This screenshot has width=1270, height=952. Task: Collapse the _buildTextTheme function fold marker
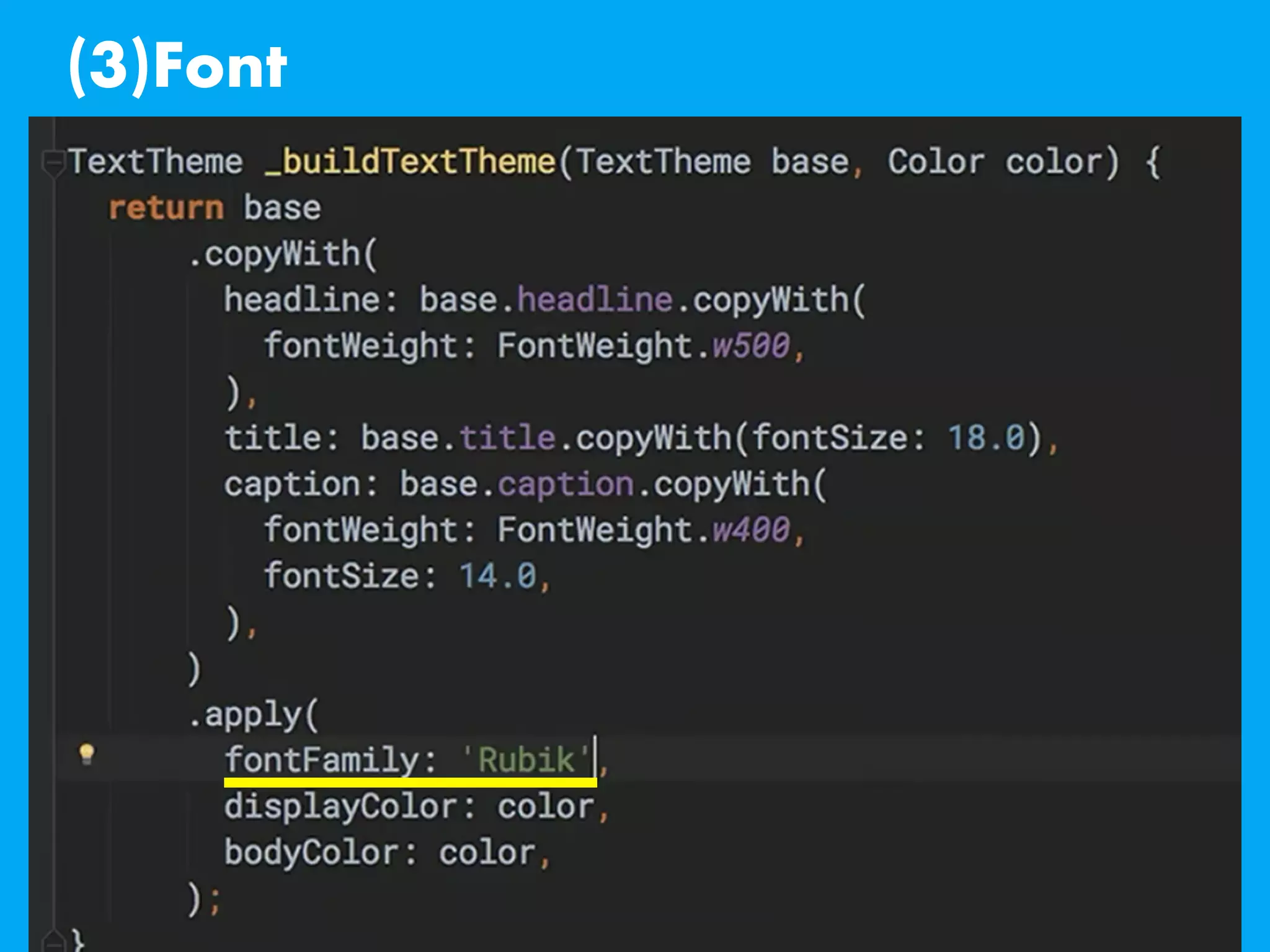53,163
